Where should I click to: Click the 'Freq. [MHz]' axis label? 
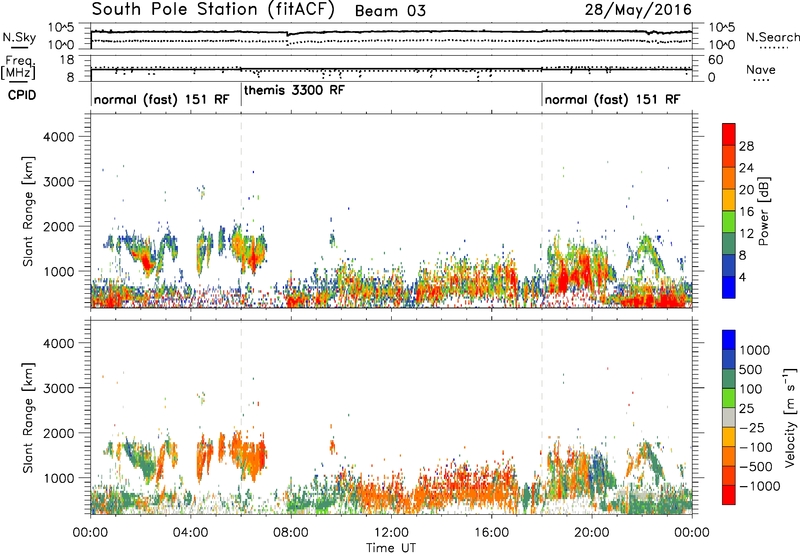pyautogui.click(x=19, y=68)
